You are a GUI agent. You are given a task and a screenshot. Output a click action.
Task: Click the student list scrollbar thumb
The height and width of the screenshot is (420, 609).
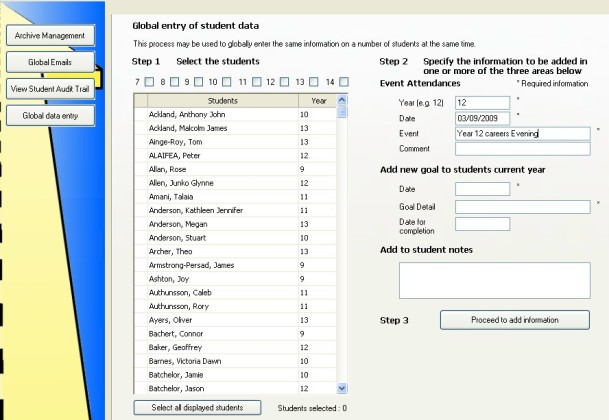tap(342, 112)
